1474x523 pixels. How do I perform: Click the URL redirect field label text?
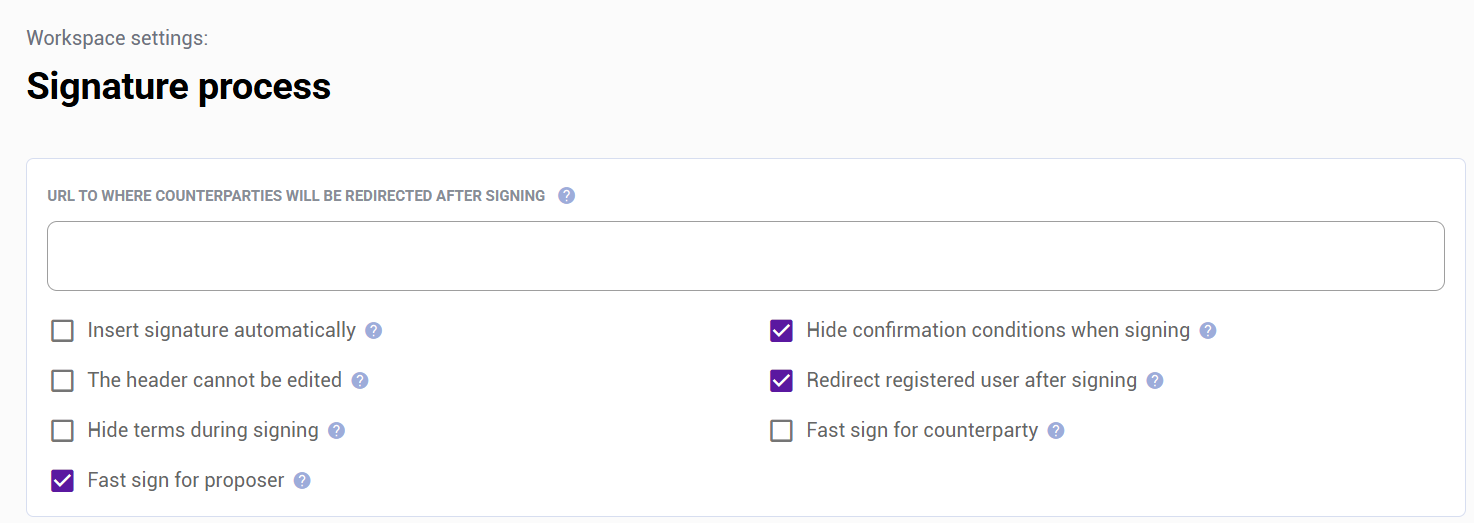point(296,196)
